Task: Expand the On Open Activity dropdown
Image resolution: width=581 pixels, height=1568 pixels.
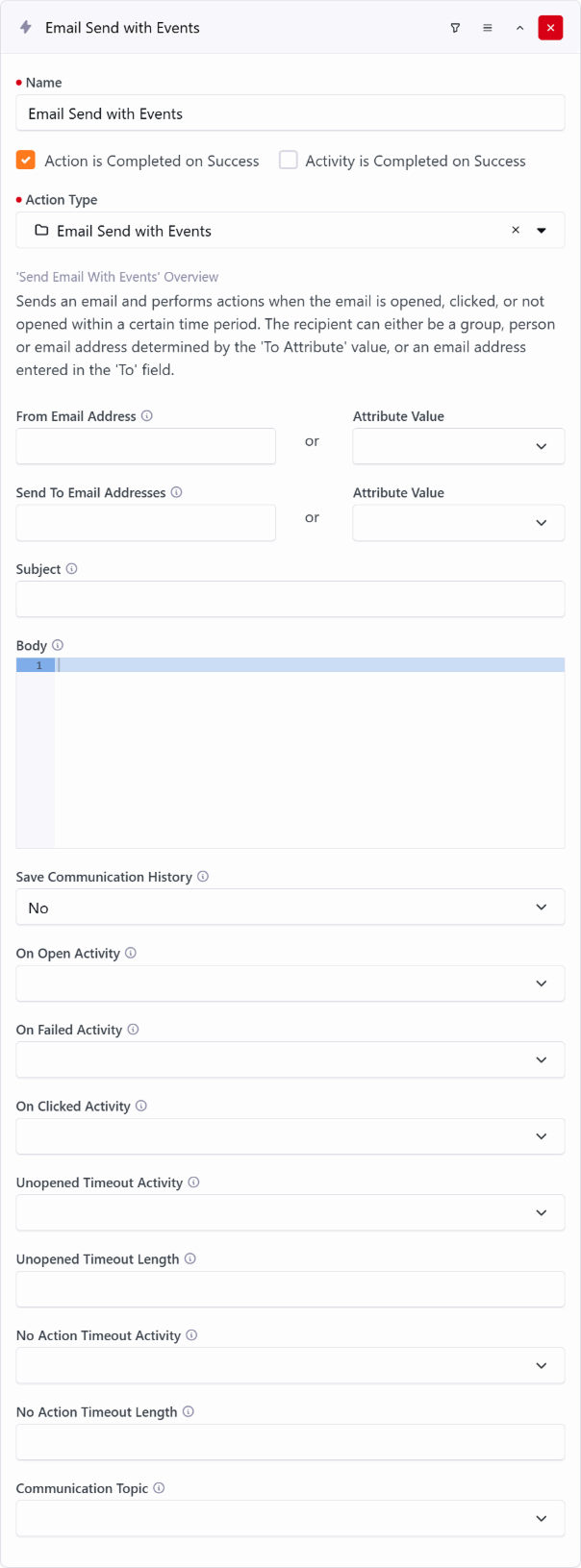Action: pos(290,983)
